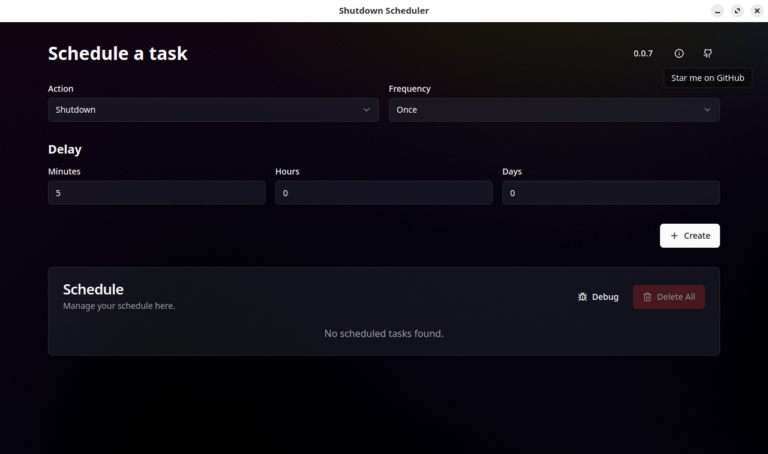This screenshot has height=454, width=768.
Task: Click the trash icon in Delete All
Action: 647,297
